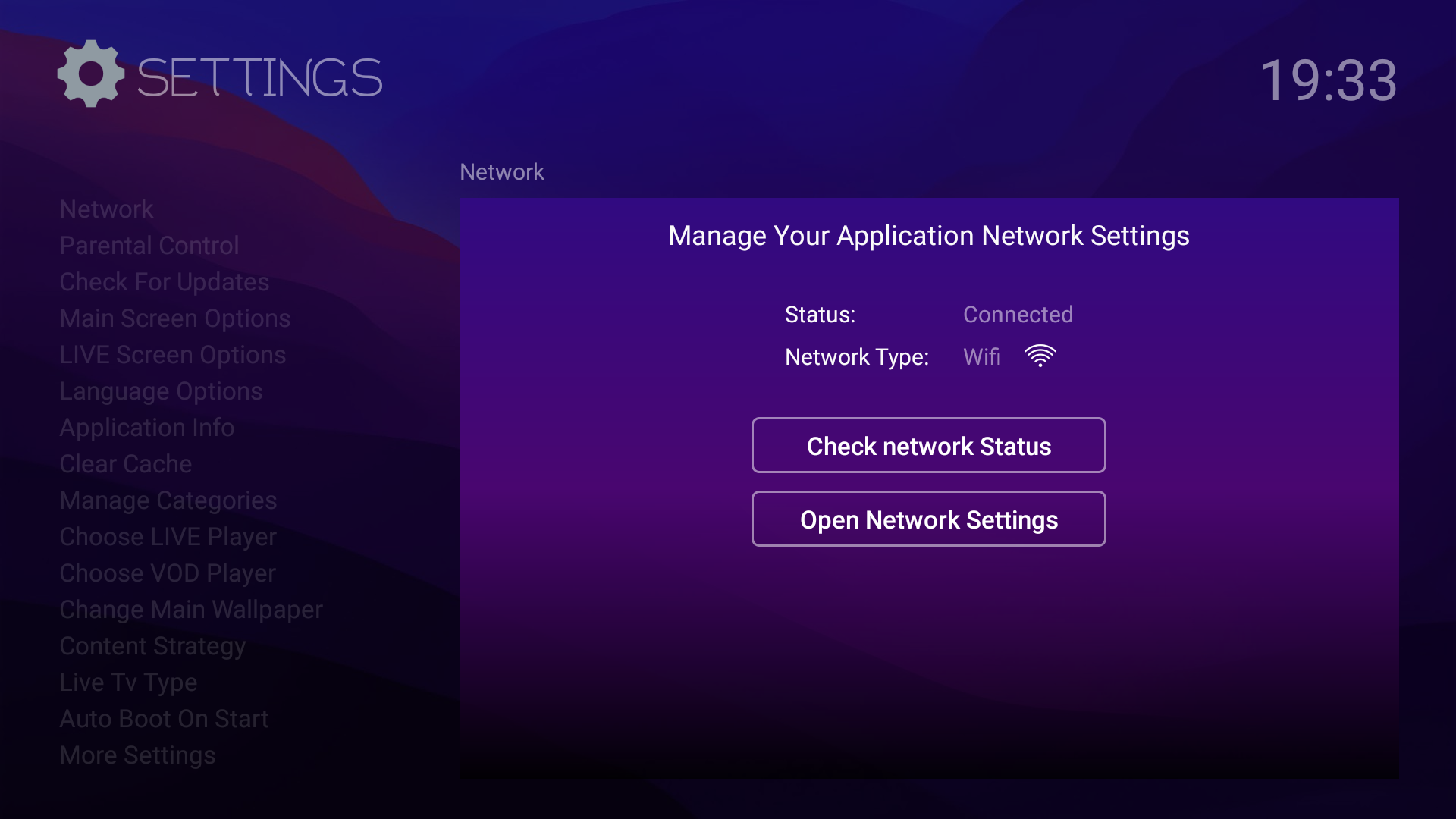Image resolution: width=1456 pixels, height=819 pixels.
Task: Click the settings gear icon
Action: pos(90,74)
